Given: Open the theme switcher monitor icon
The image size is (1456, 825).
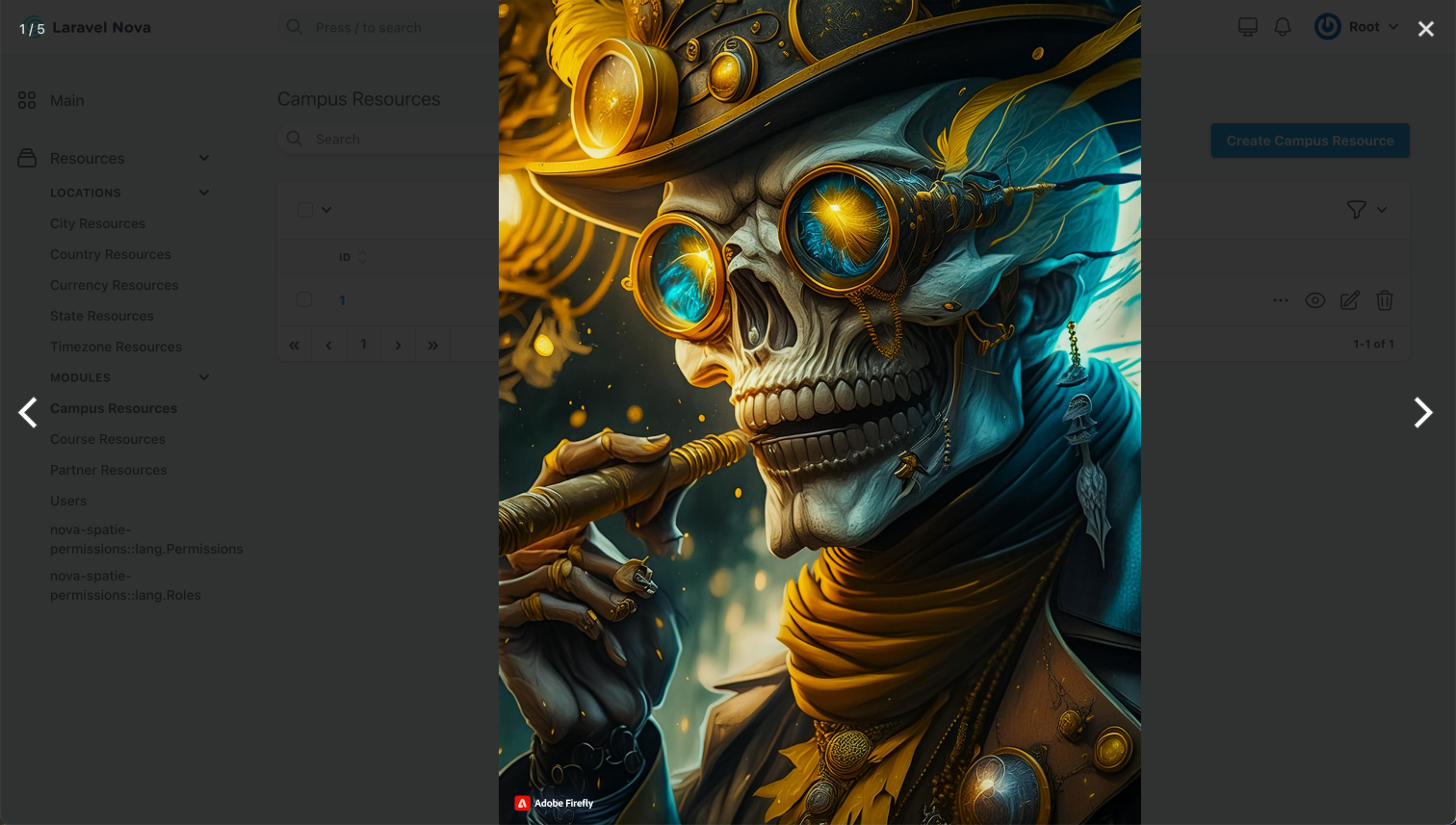Looking at the screenshot, I should [1248, 27].
